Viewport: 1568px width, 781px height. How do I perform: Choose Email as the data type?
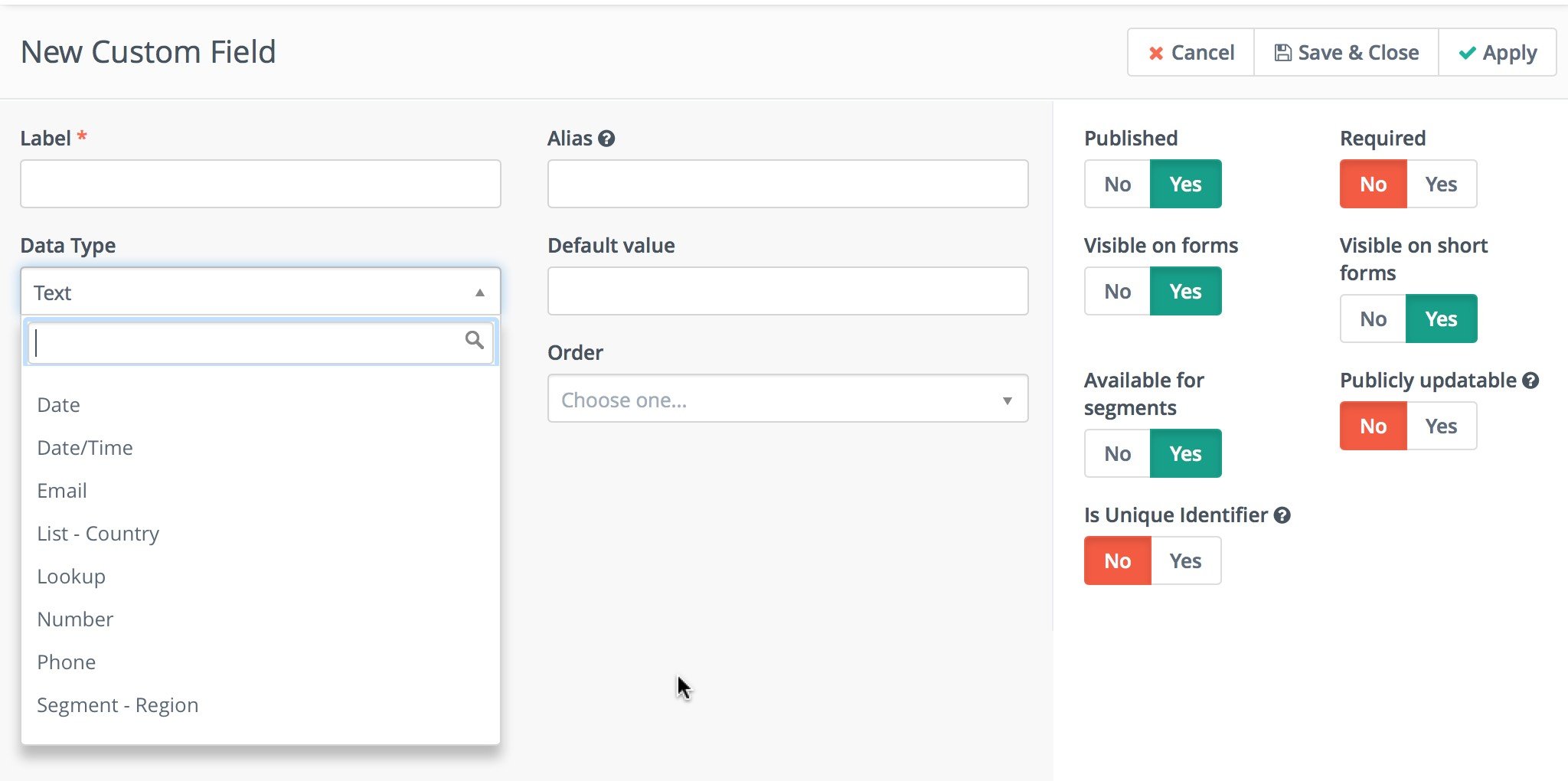tap(61, 490)
